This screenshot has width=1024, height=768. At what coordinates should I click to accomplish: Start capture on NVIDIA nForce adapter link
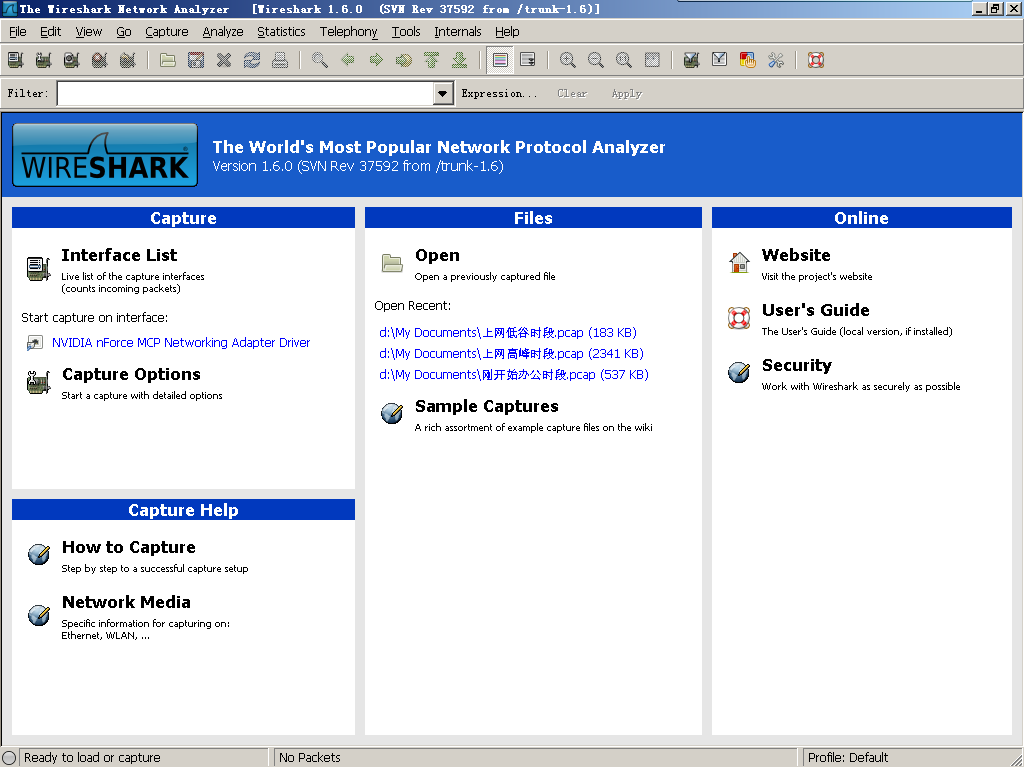tap(181, 343)
